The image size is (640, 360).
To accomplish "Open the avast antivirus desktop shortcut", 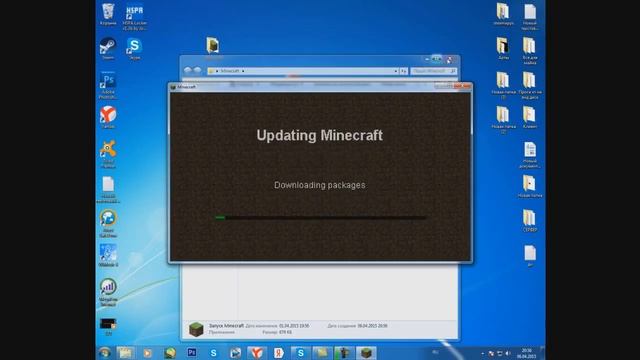I will click(x=108, y=154).
